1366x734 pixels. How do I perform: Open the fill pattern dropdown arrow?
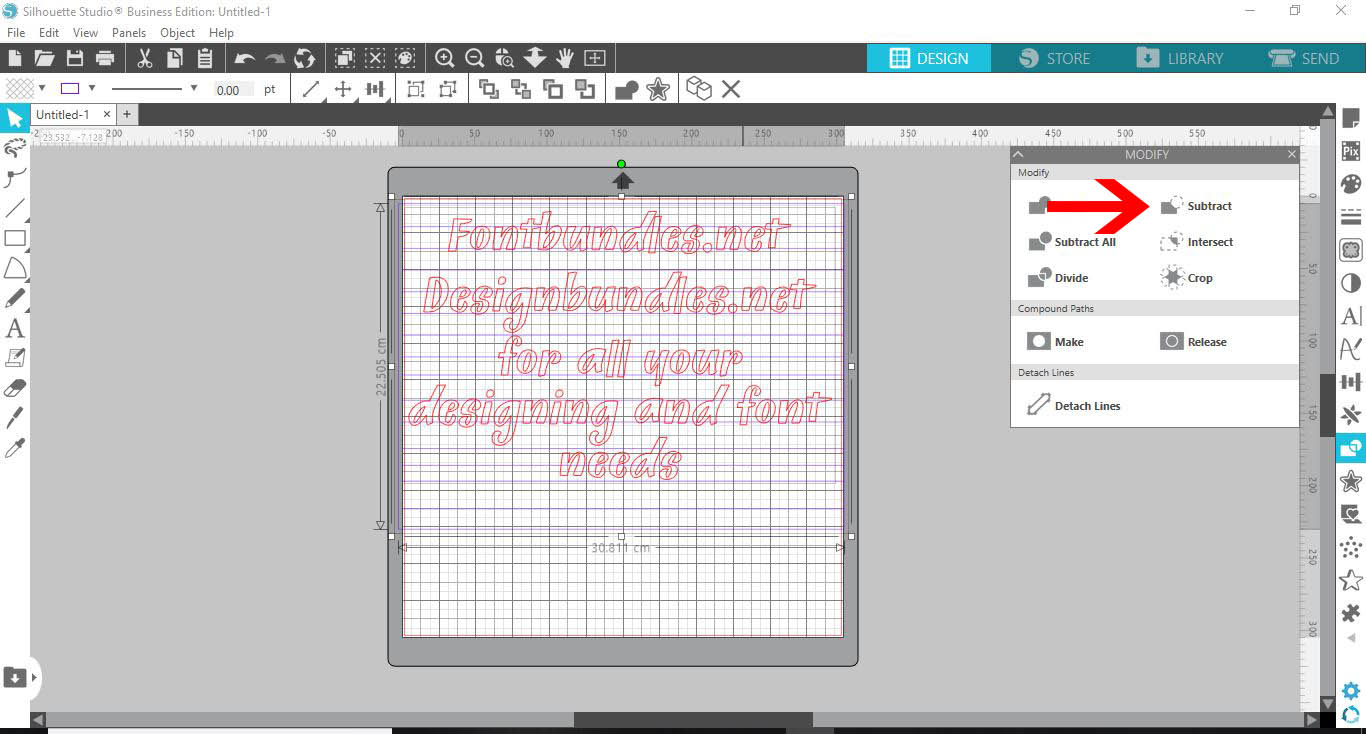pyautogui.click(x=42, y=88)
